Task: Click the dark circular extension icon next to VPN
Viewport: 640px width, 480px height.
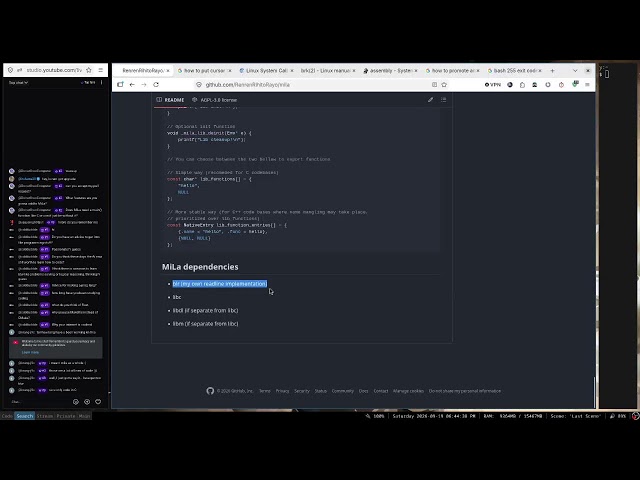Action: coord(510,84)
